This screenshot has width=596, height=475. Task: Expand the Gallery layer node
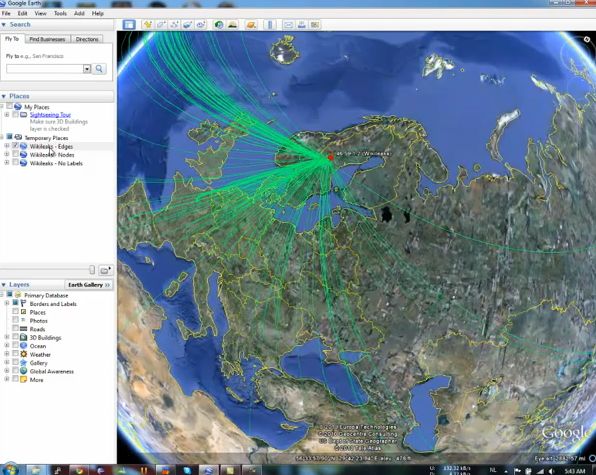pos(6,363)
